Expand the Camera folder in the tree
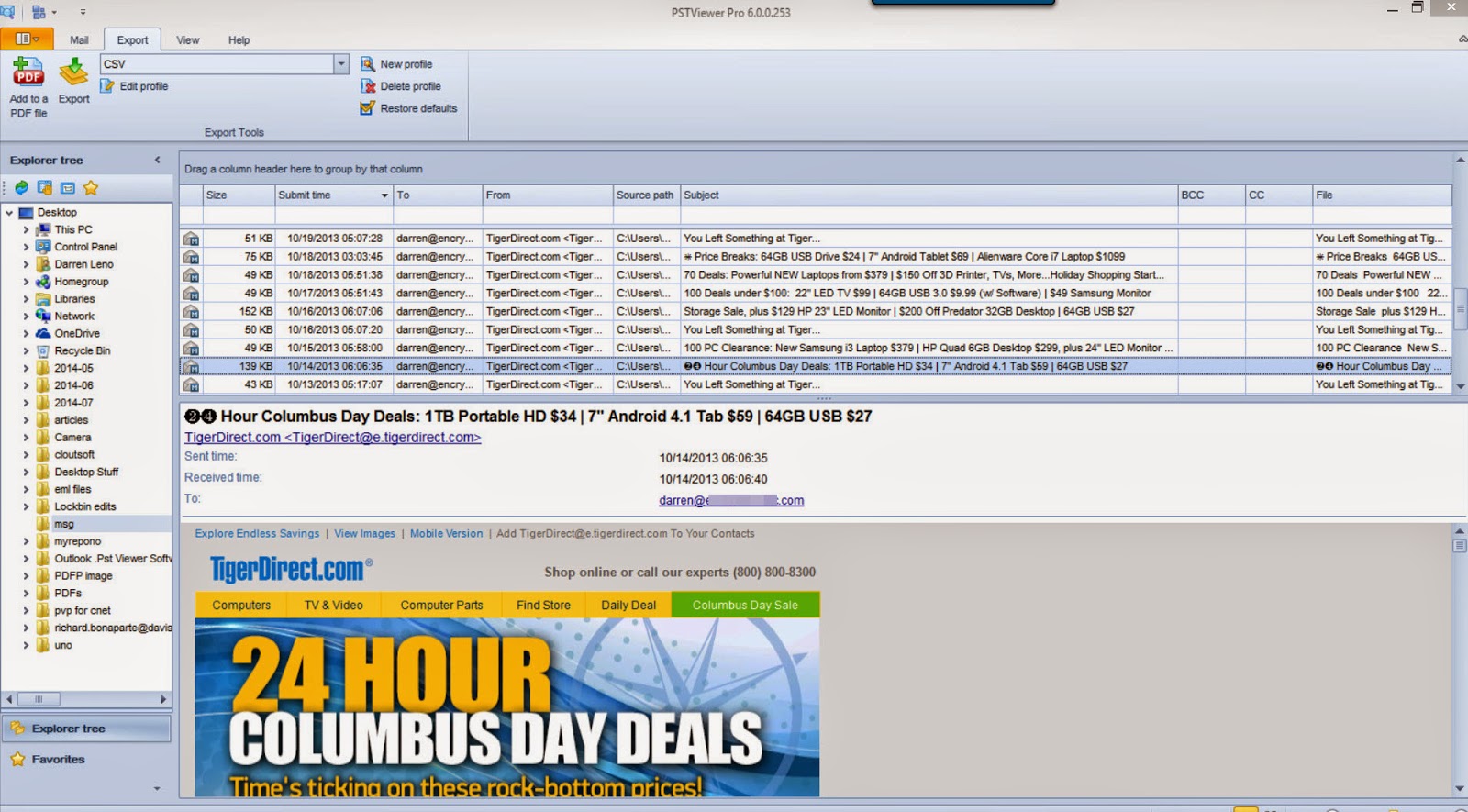Image resolution: width=1468 pixels, height=812 pixels. coord(26,438)
